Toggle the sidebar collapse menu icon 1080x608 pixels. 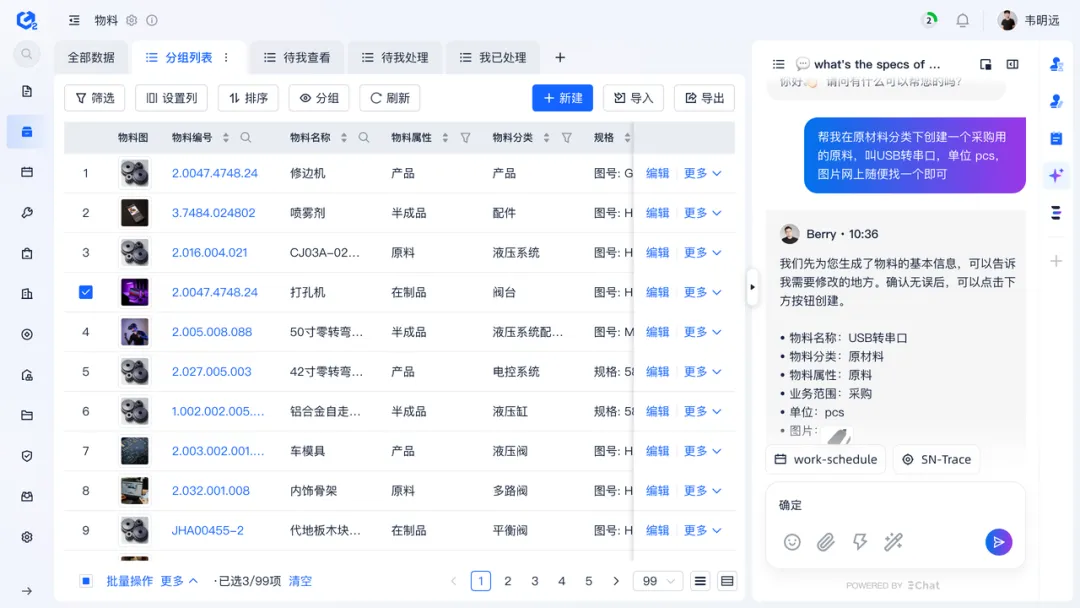click(74, 21)
